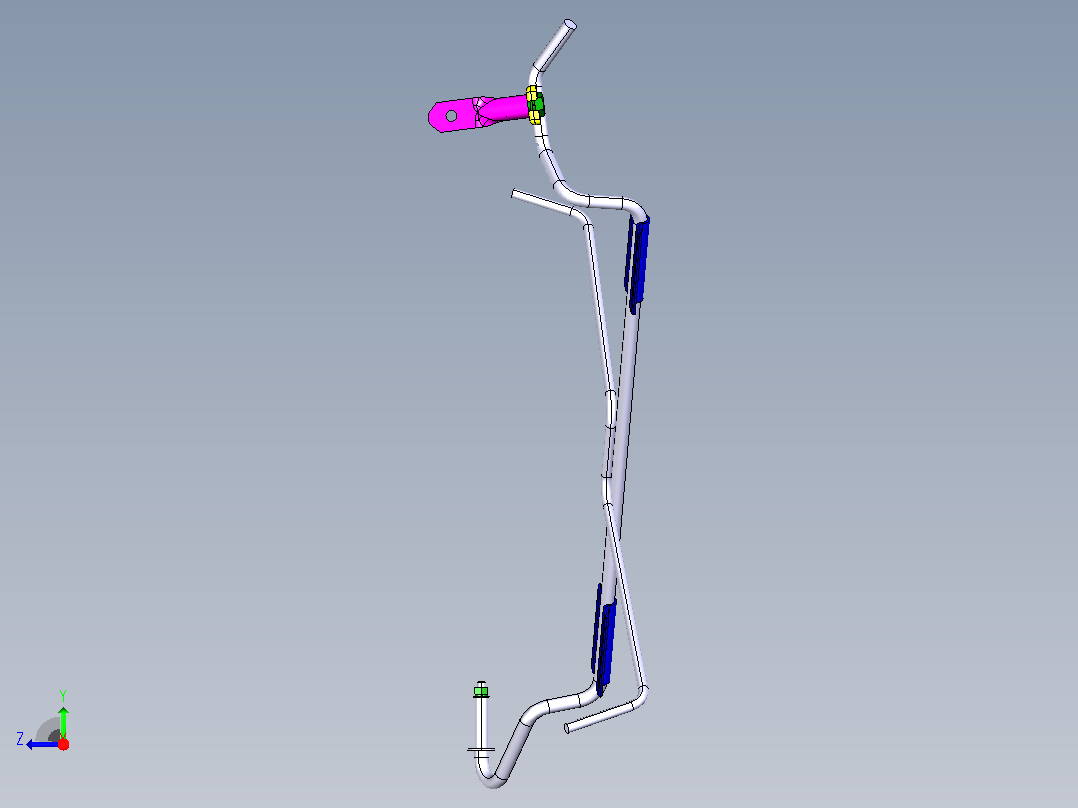The width and height of the screenshot is (1078, 808).
Task: Click the blue Z axis arrow of the triad
Action: pos(43,744)
